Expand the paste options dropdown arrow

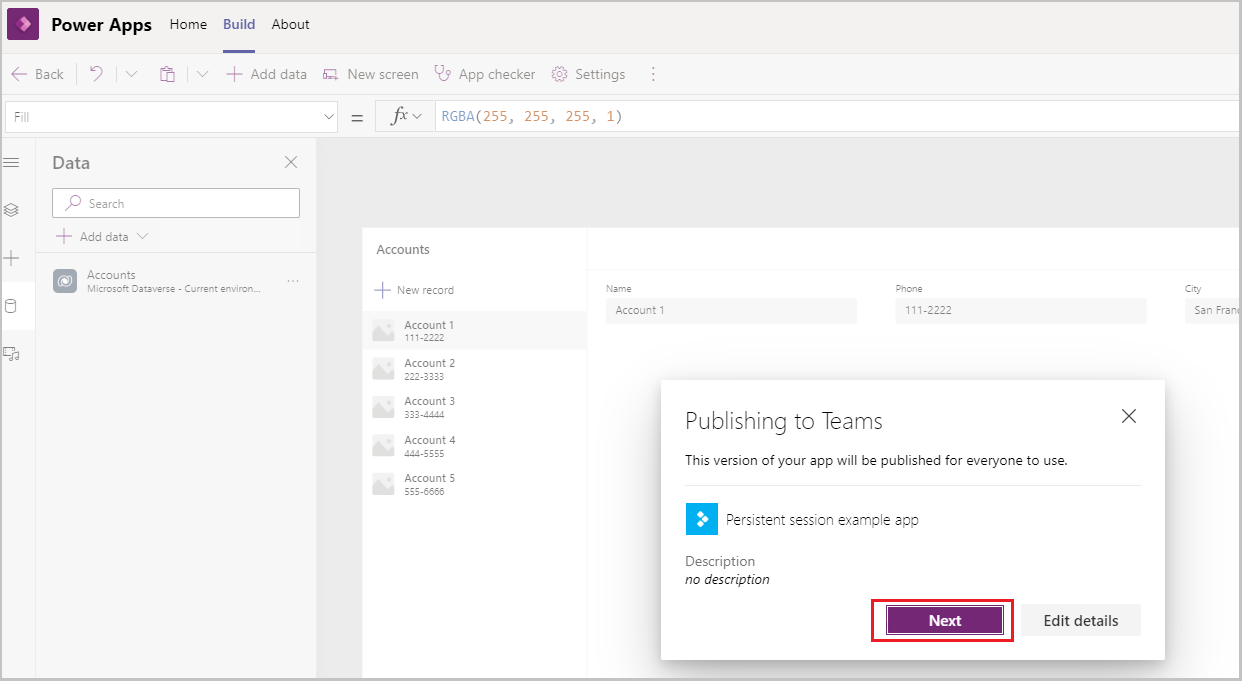202,74
